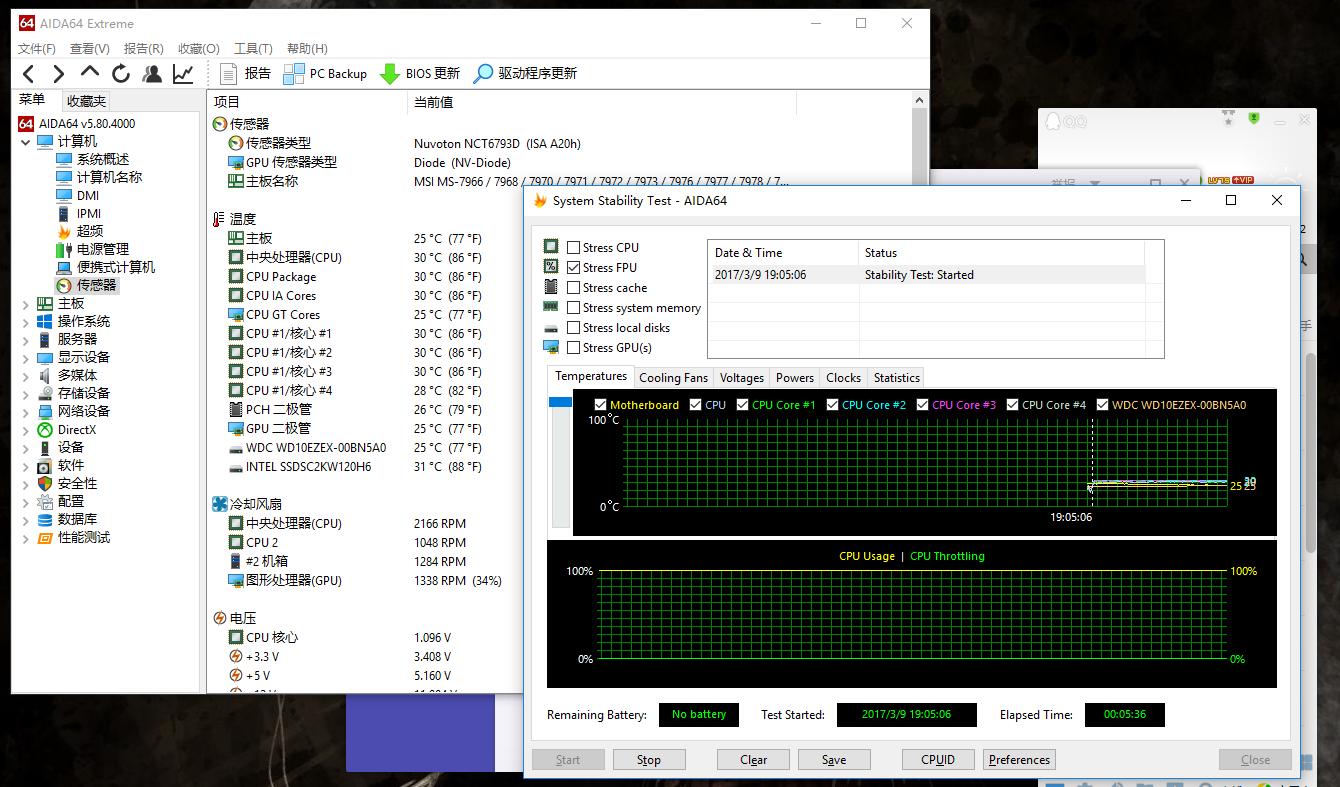Viewport: 1340px width, 787px height.
Task: Click the Stress GPU(s) monitor icon
Action: click(x=551, y=347)
